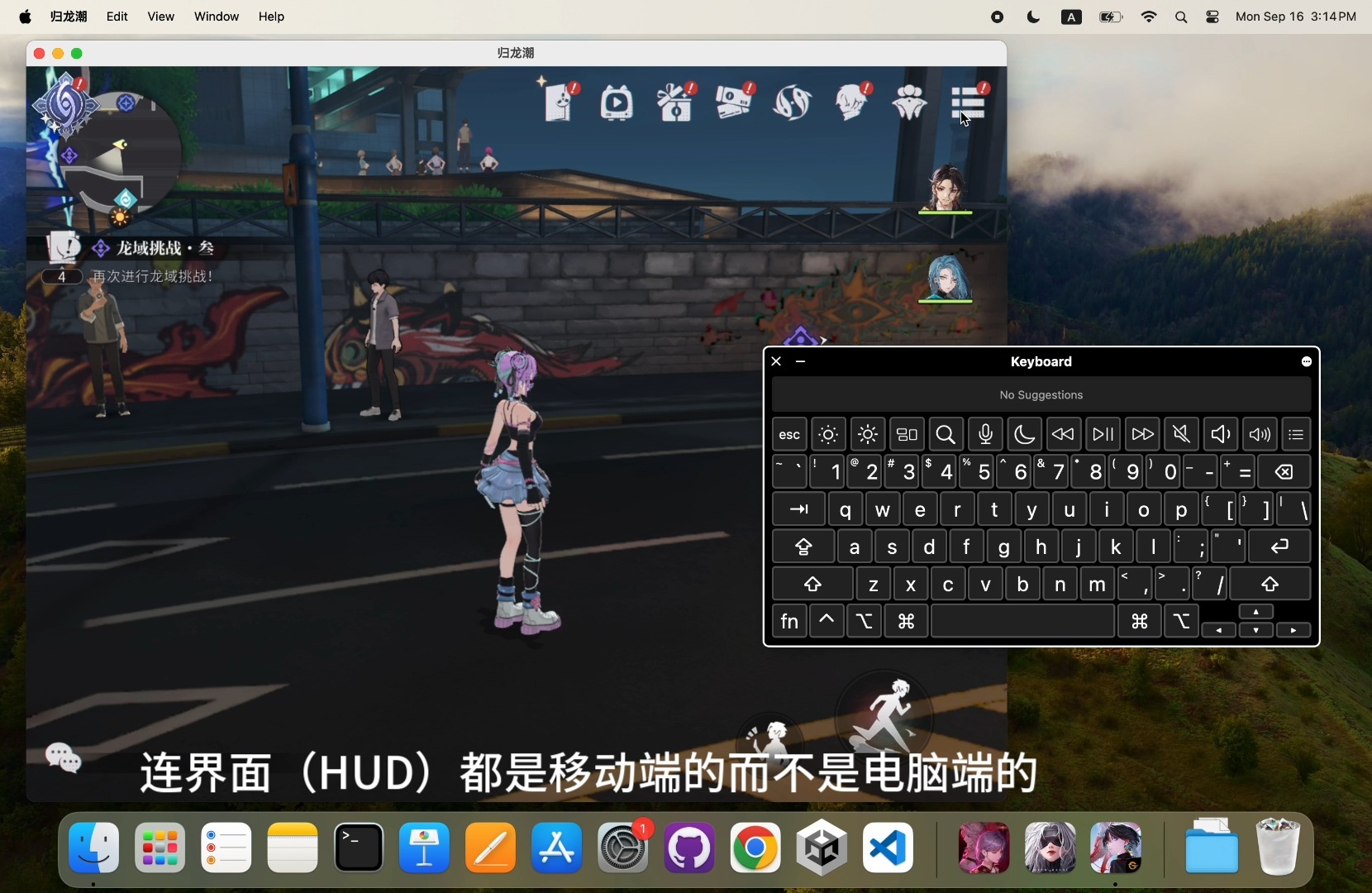Click the Mission Control key on the keyboard

pyautogui.click(x=908, y=434)
